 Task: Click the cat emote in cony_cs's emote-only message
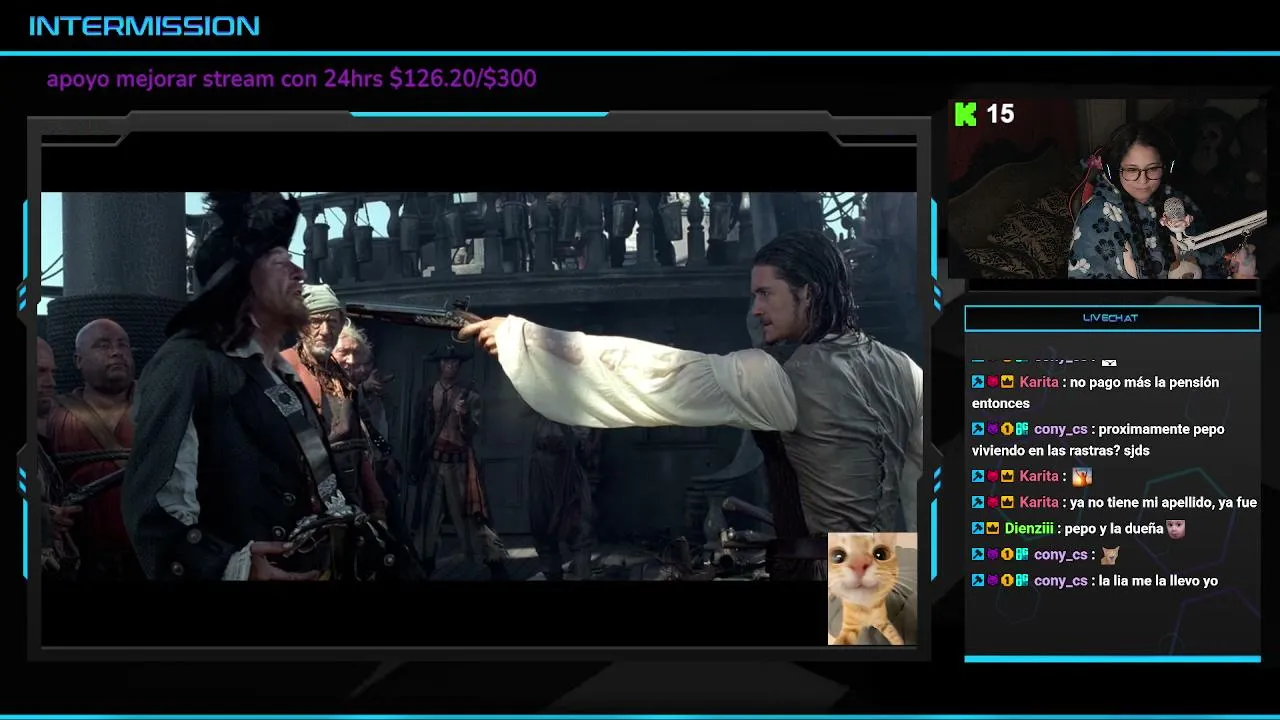(1109, 554)
